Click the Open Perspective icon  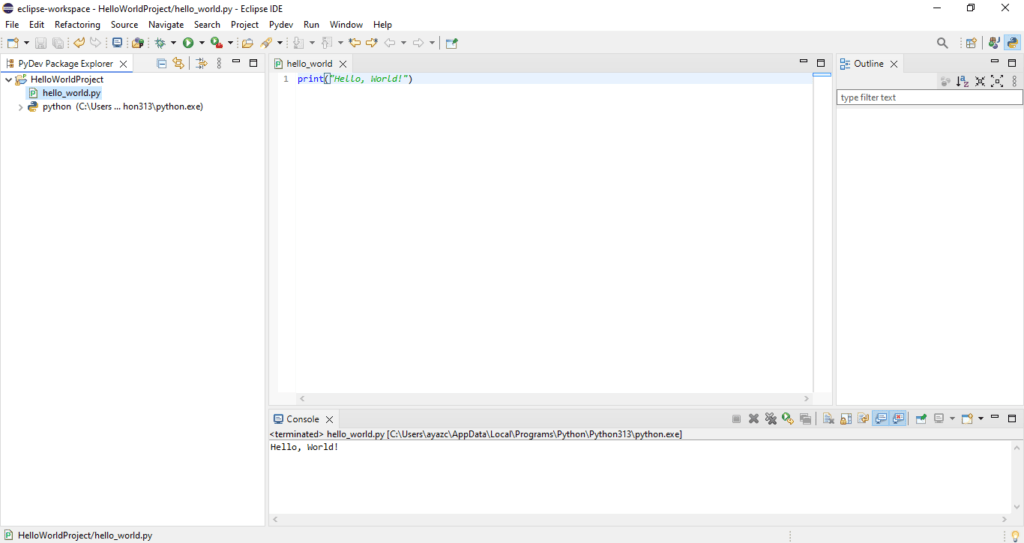(x=971, y=43)
